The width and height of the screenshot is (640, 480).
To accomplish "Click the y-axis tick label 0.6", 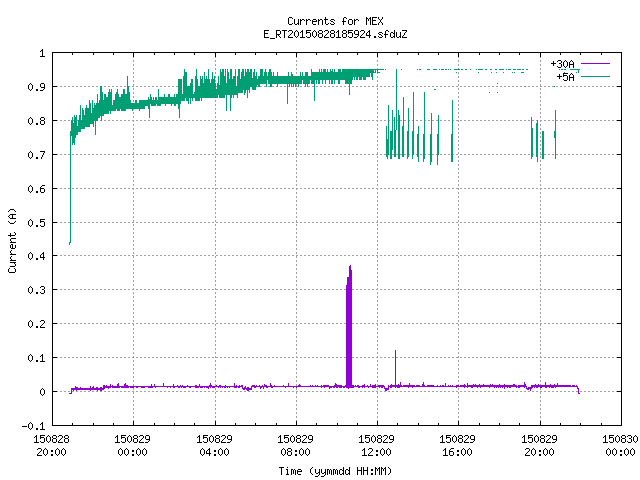I will click(36, 189).
